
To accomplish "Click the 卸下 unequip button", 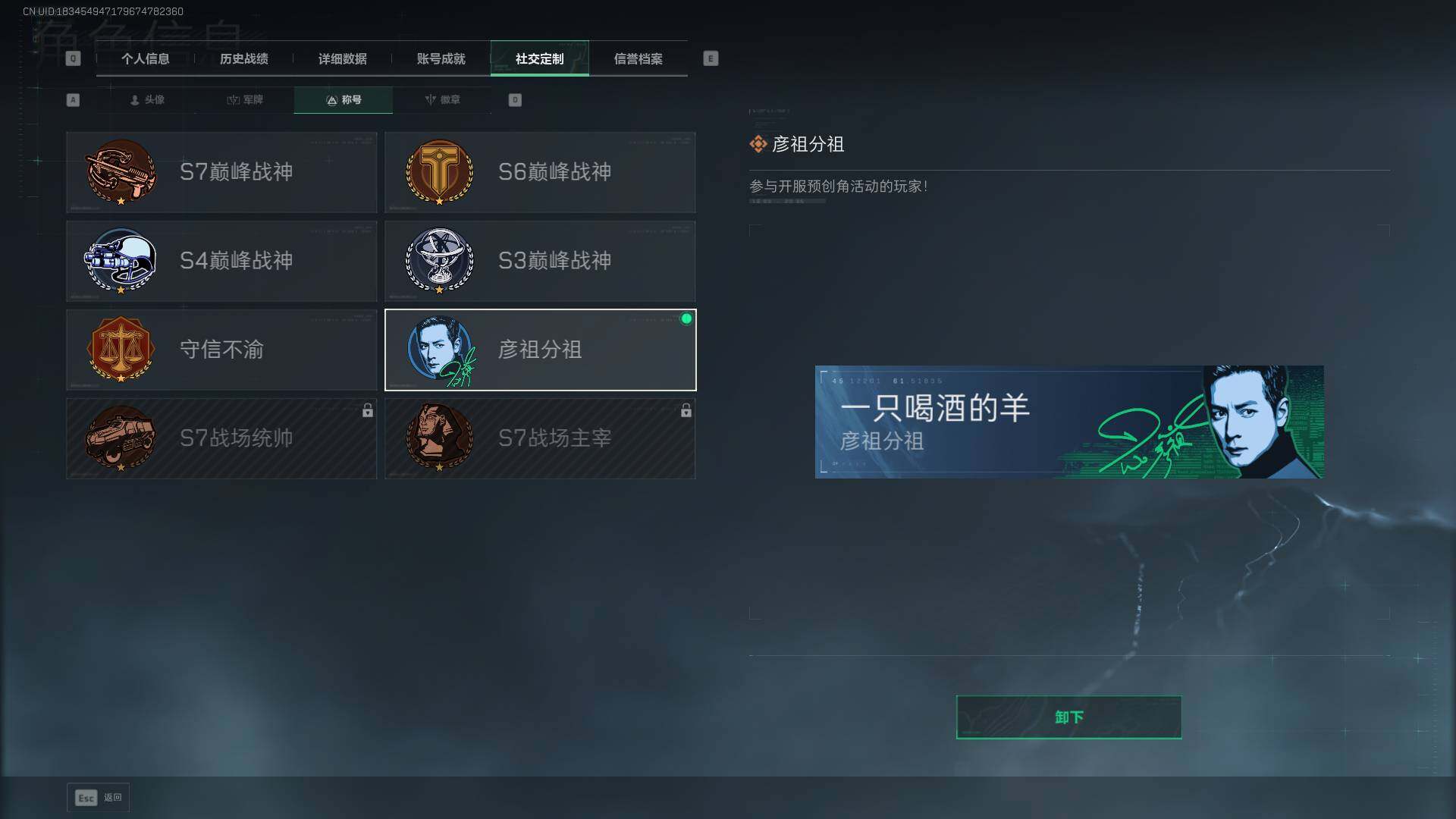I will tap(1068, 717).
